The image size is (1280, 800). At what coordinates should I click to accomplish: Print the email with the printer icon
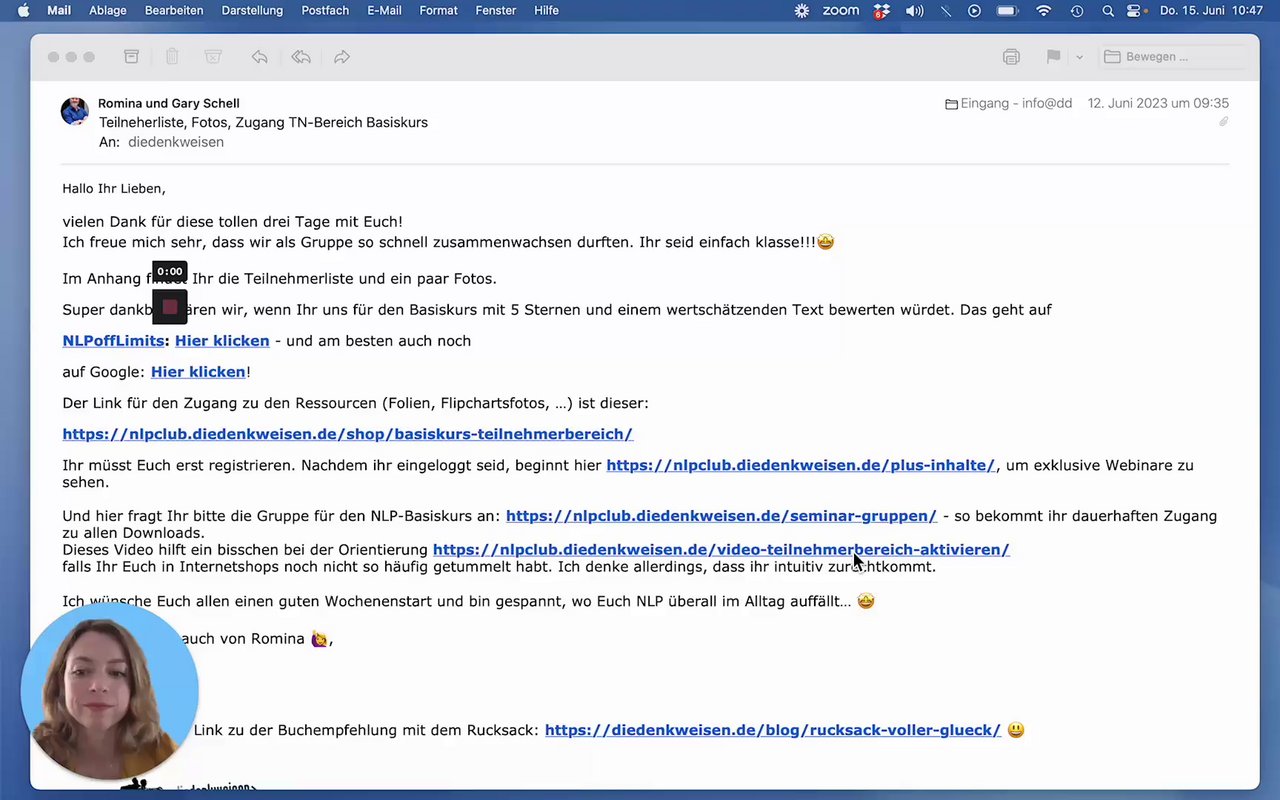click(1011, 57)
